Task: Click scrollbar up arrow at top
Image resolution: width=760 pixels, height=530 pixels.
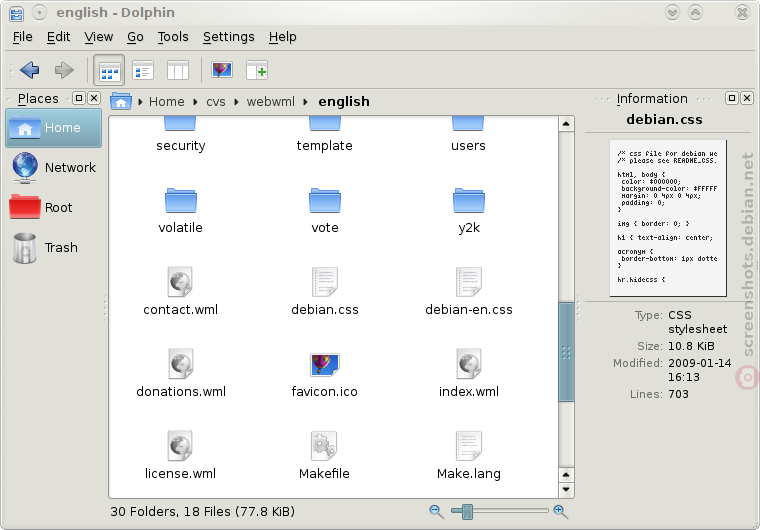Action: 566,124
